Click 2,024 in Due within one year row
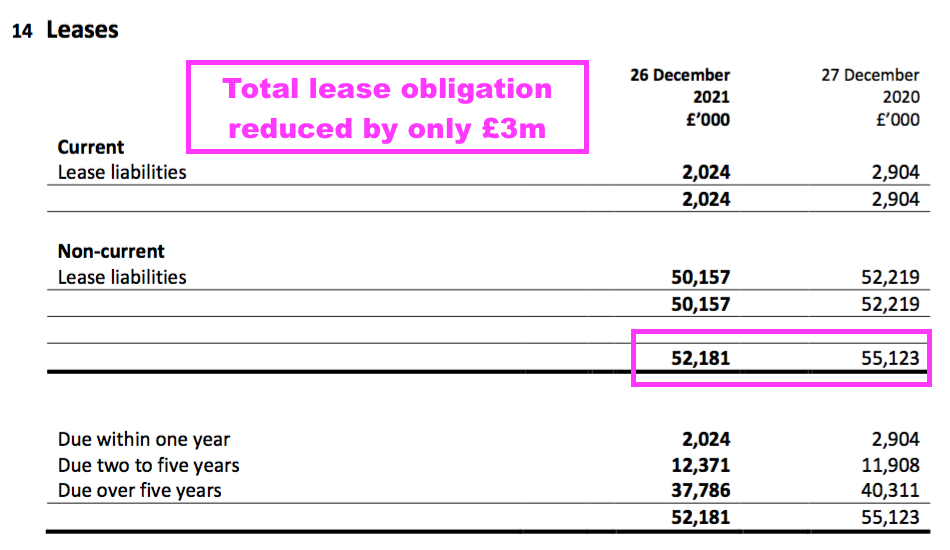 [x=706, y=439]
